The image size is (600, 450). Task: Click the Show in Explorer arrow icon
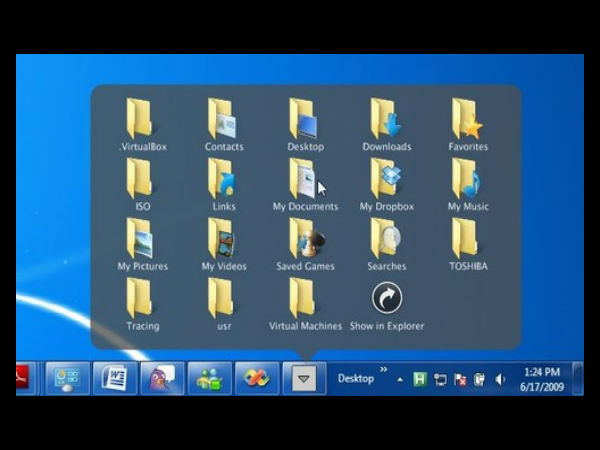(387, 298)
